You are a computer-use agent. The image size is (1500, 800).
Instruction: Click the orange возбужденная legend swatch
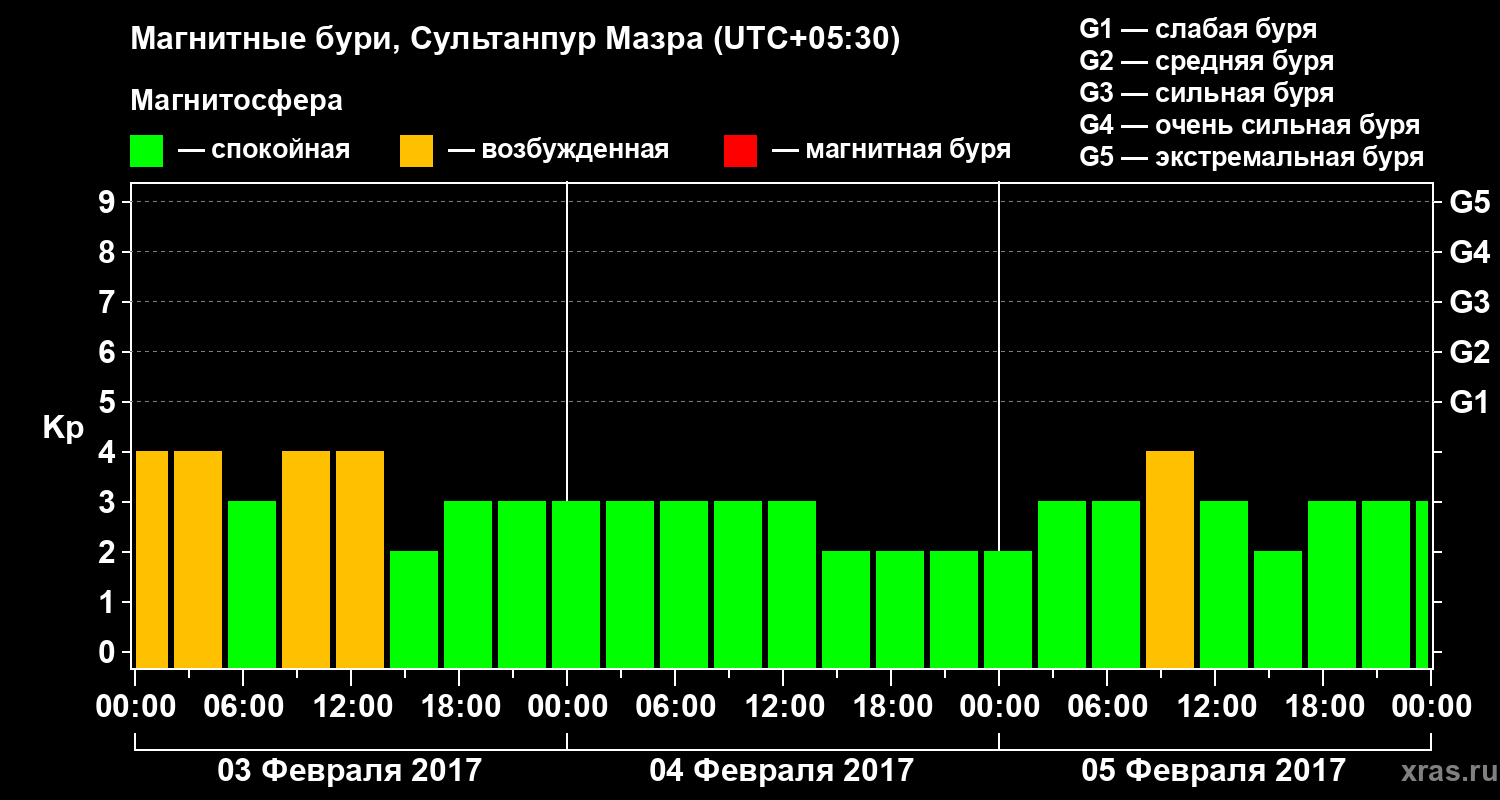(416, 151)
